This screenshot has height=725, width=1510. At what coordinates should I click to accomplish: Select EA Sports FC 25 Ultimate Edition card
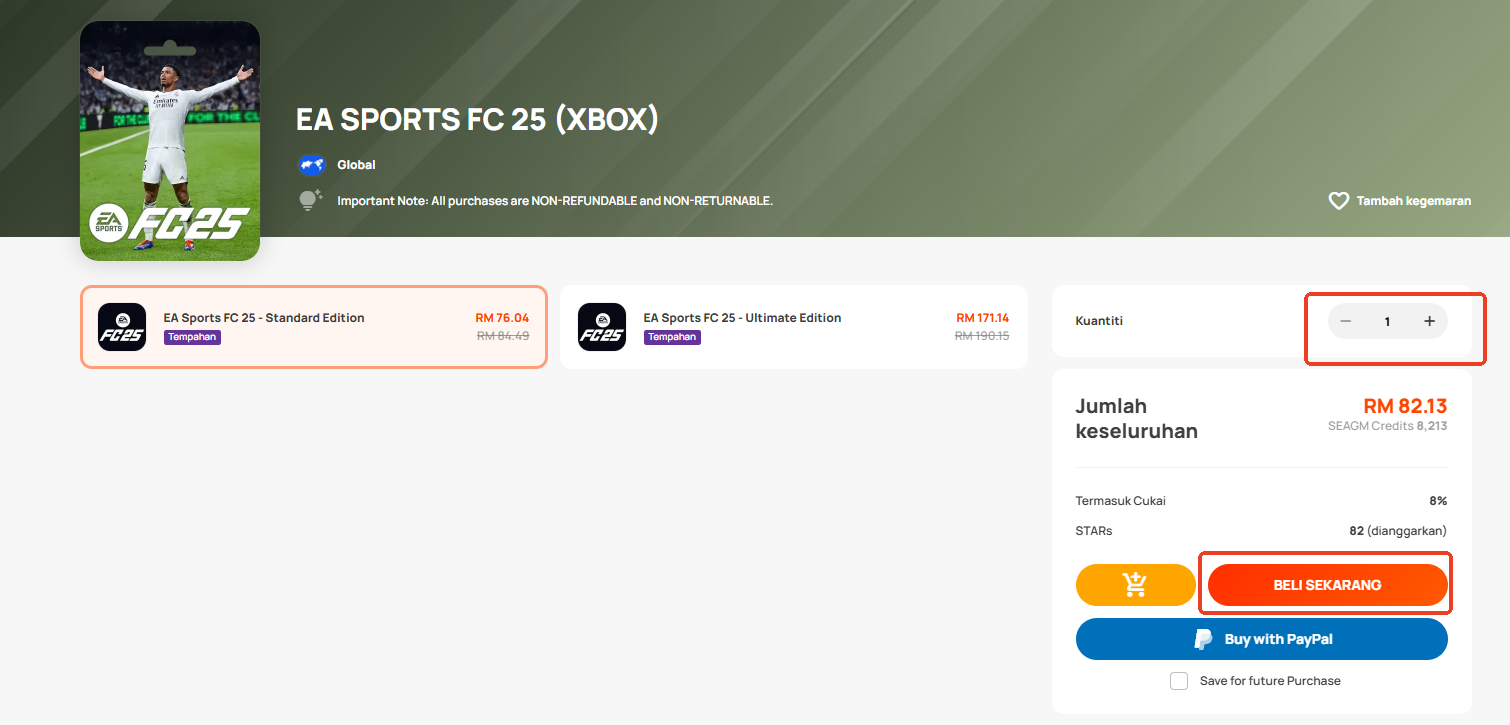coord(794,327)
